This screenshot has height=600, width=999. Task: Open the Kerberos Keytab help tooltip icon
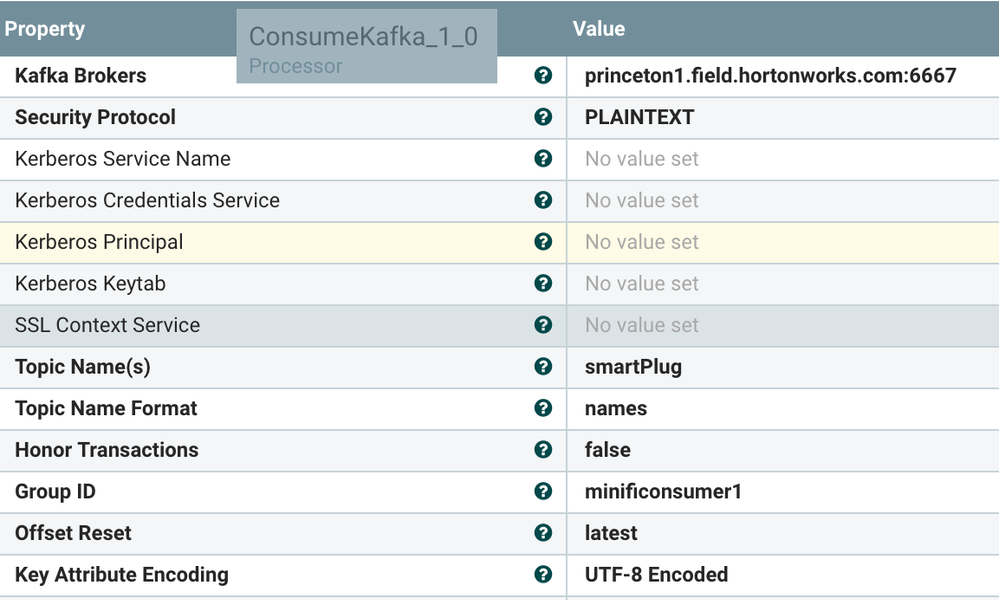[543, 283]
